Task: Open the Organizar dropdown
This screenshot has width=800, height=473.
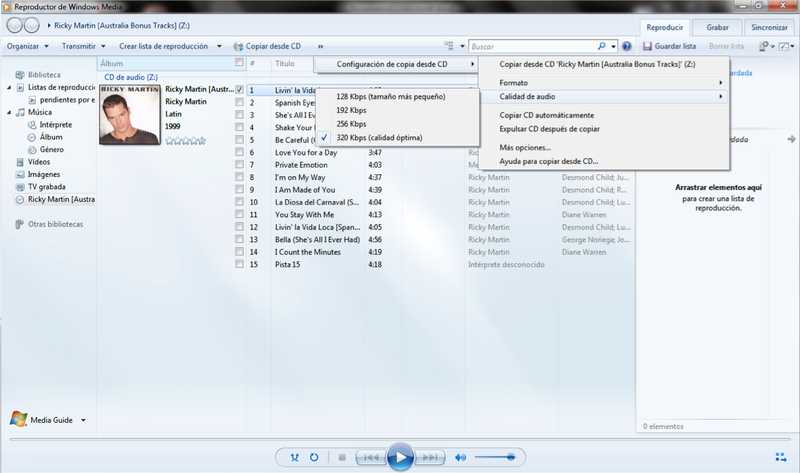Action: 28,46
